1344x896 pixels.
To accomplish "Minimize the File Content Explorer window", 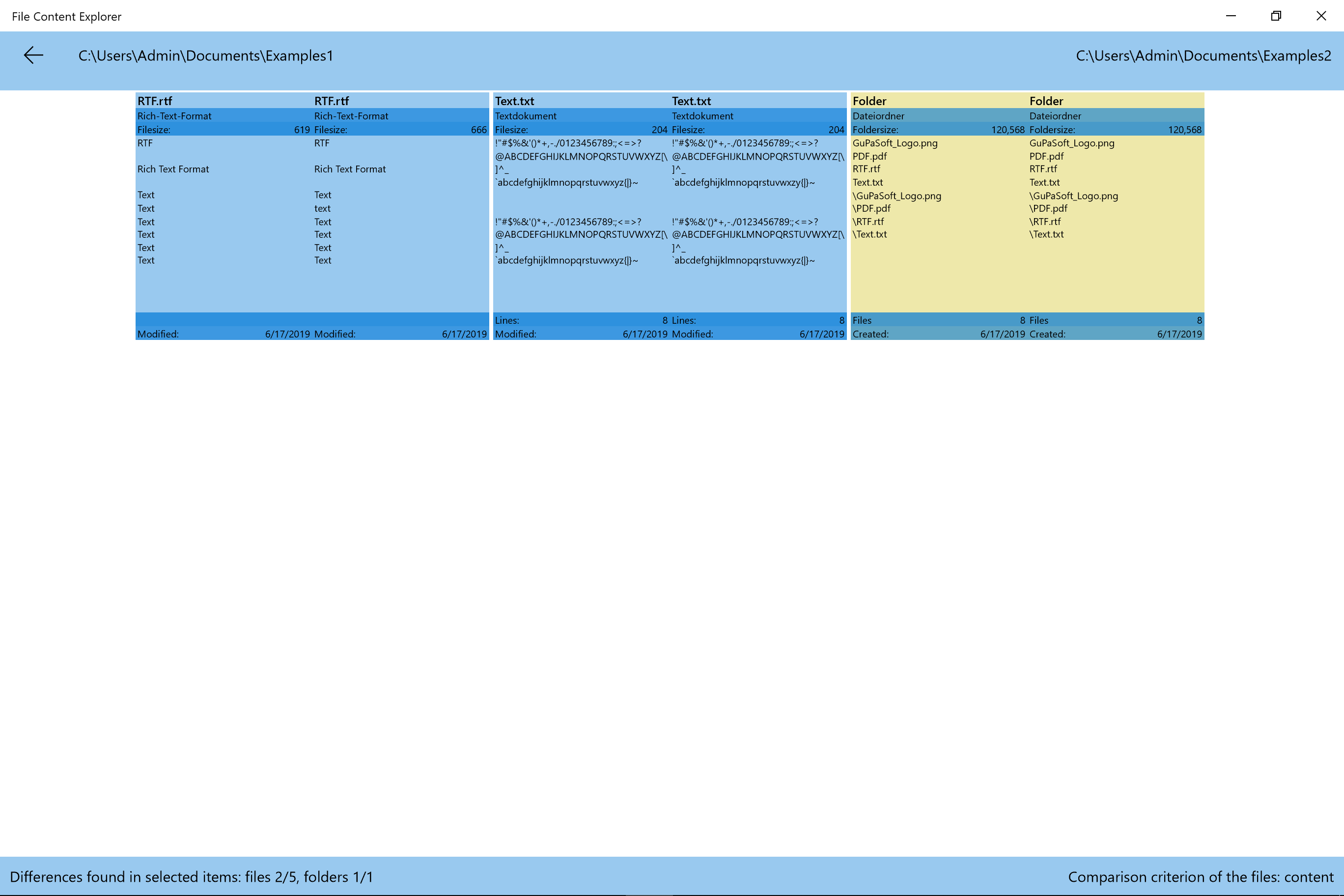I will coord(1231,16).
